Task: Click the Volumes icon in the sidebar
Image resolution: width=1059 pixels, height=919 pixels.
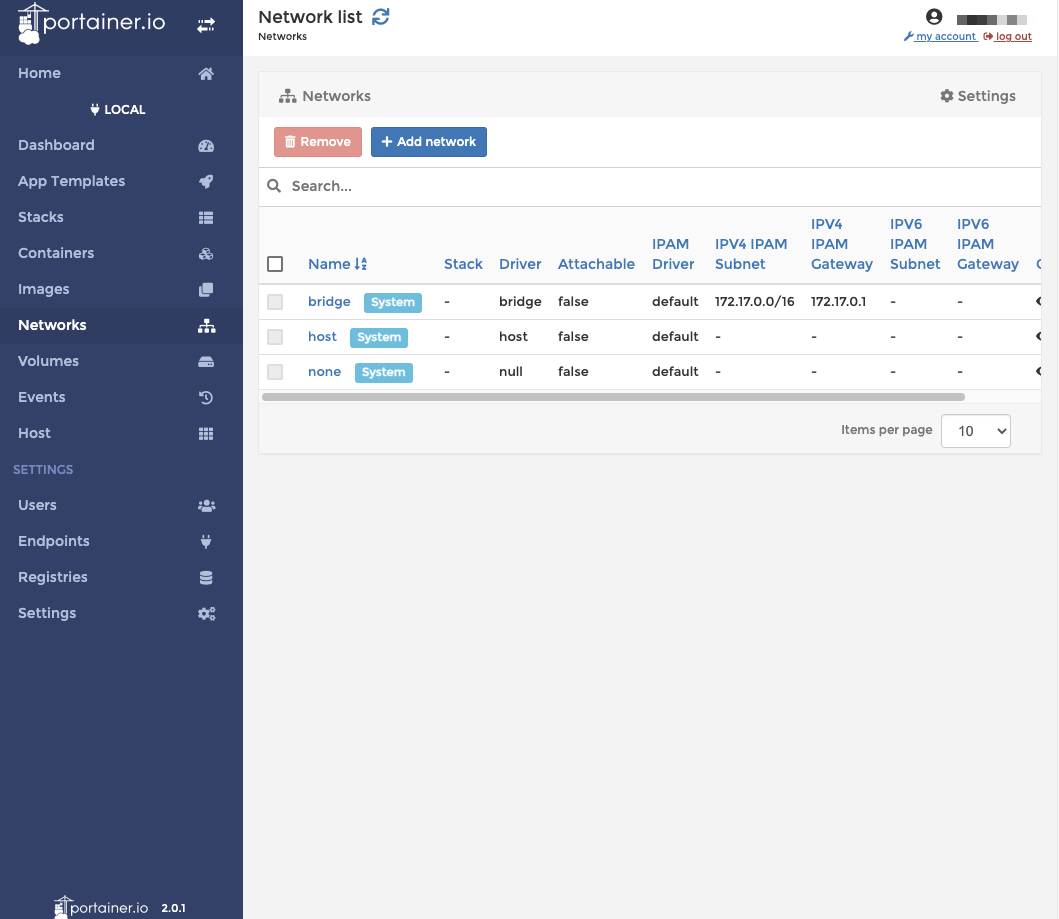Action: pyautogui.click(x=206, y=361)
